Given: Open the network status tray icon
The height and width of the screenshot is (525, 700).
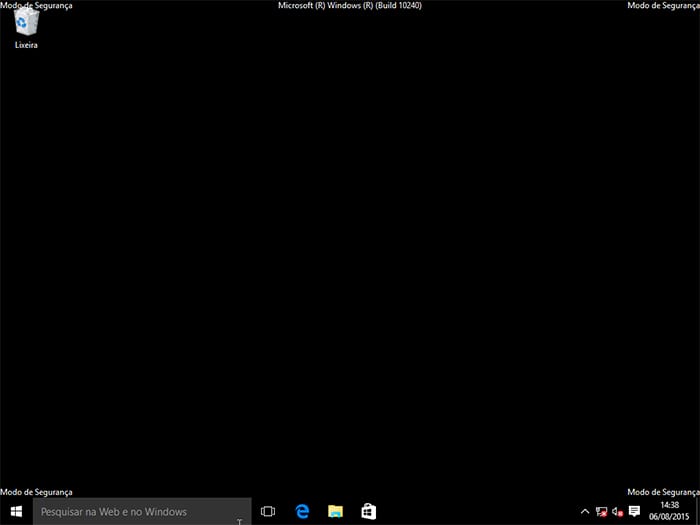Looking at the screenshot, I should (x=601, y=512).
